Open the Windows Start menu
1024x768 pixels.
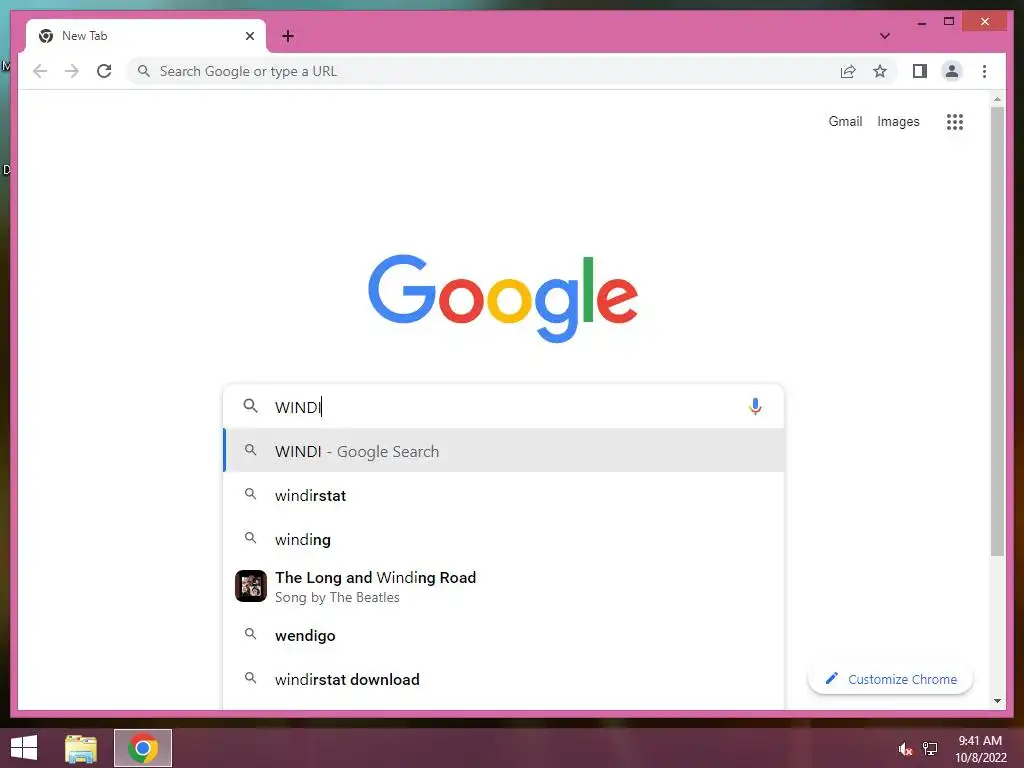pyautogui.click(x=24, y=748)
